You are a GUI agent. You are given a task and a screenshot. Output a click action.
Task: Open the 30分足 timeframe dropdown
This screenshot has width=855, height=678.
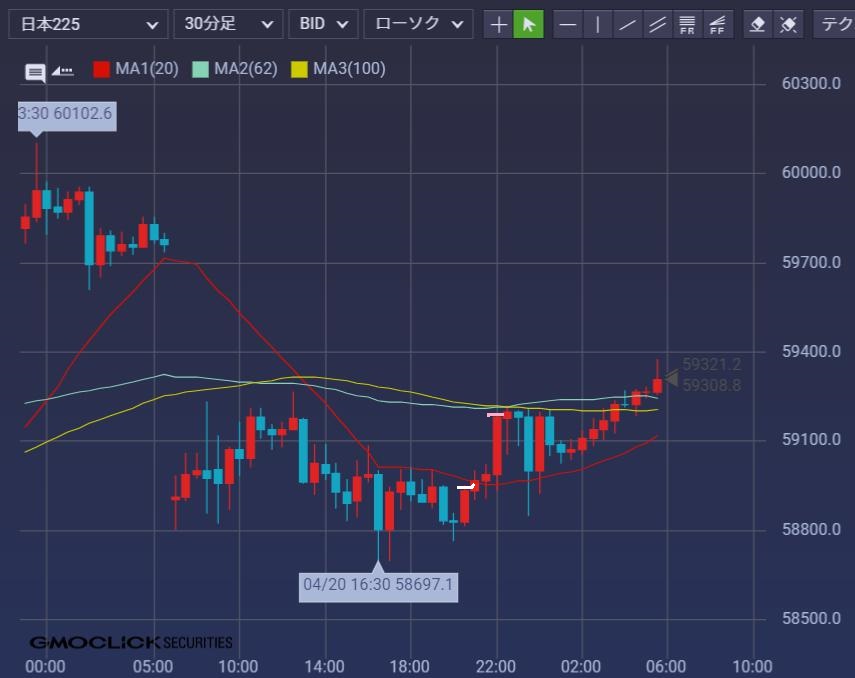[x=227, y=24]
